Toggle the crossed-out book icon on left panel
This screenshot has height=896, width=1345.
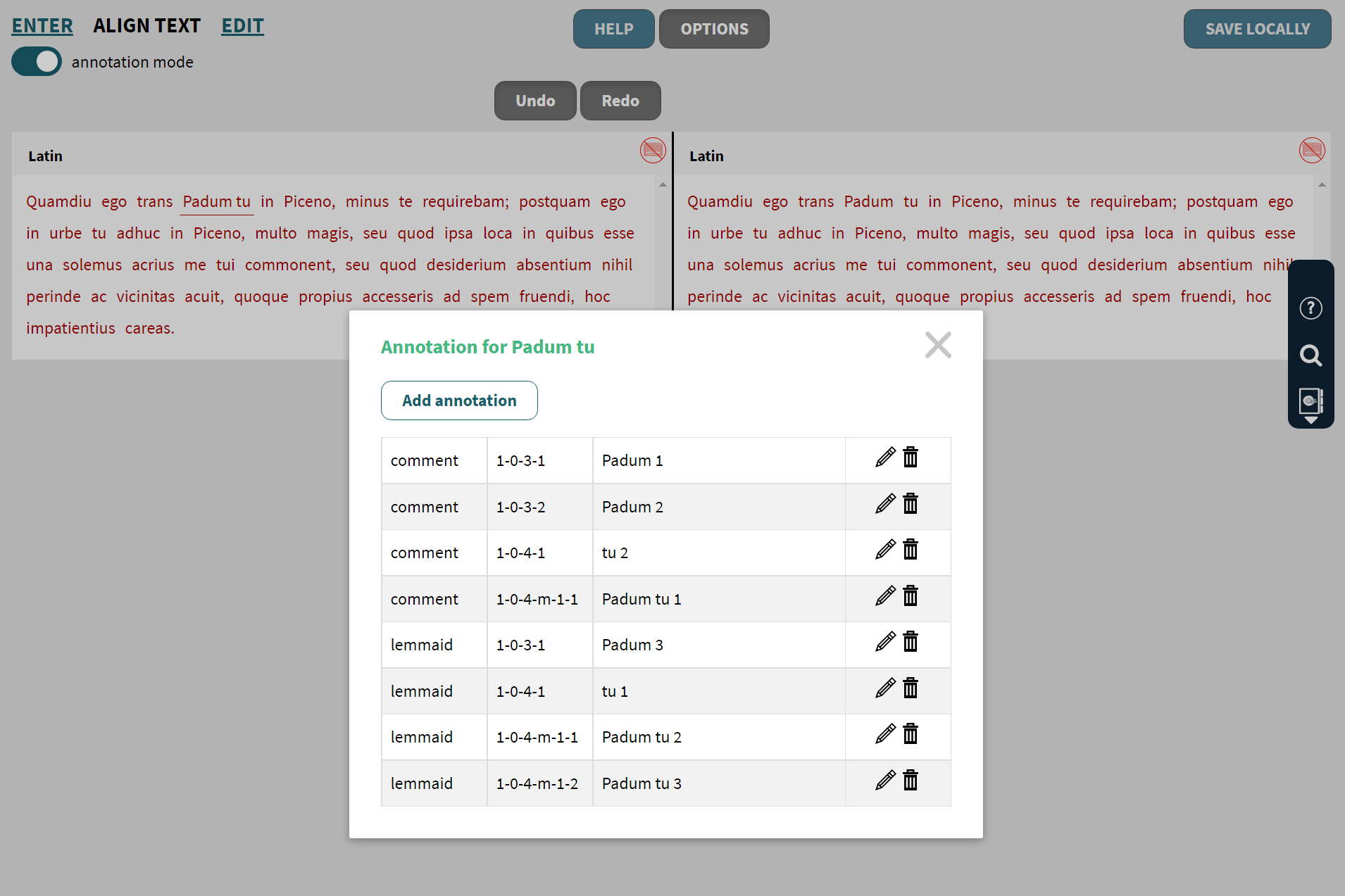click(652, 150)
